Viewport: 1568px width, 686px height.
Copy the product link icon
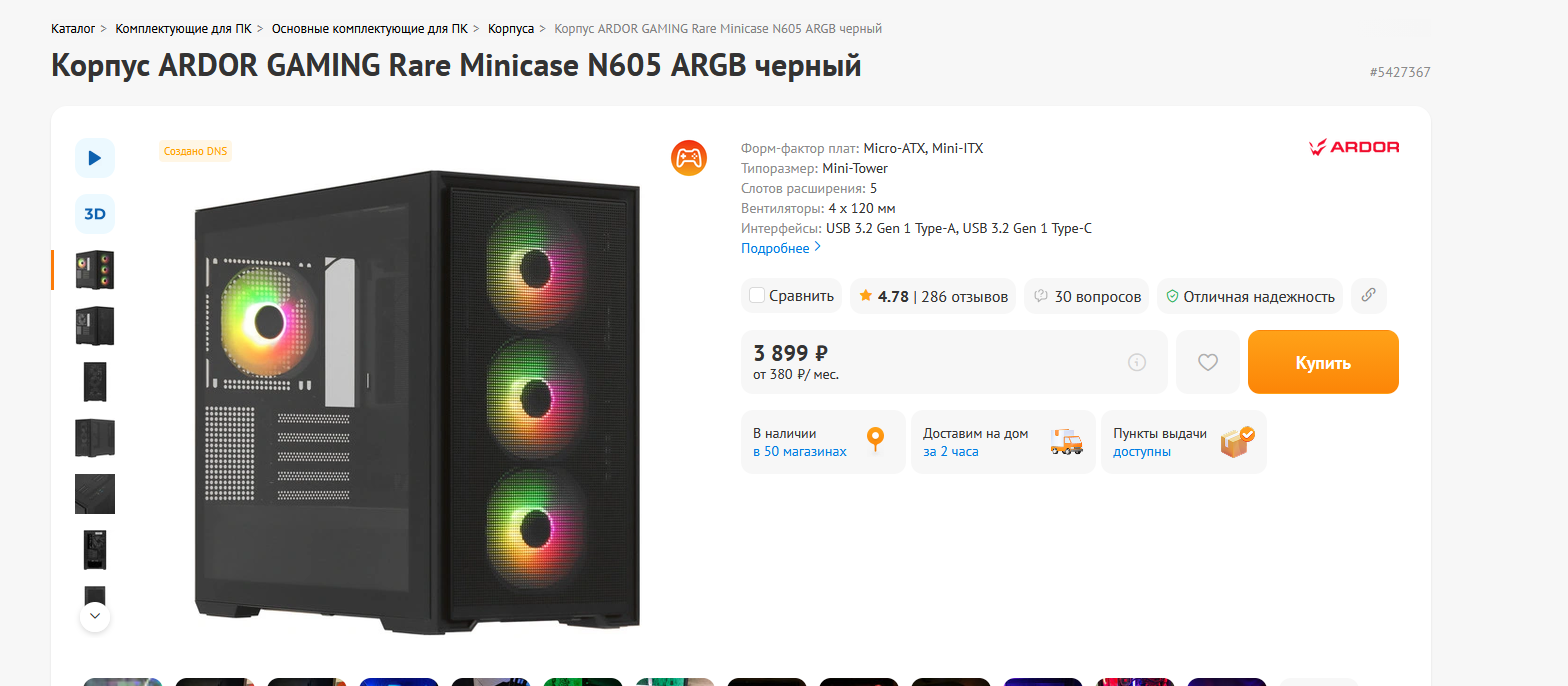1369,296
